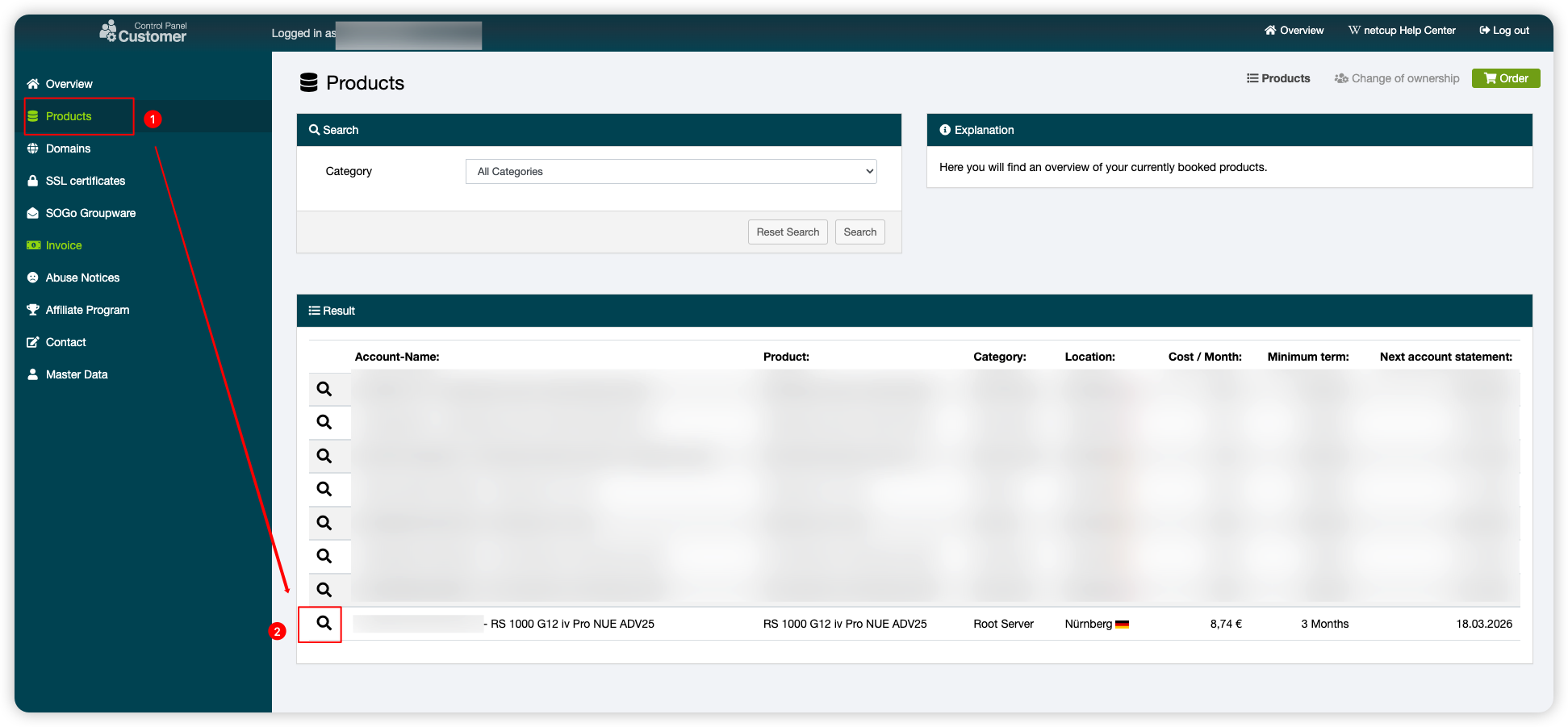
Task: Log out of the control panel
Action: pos(1503,31)
